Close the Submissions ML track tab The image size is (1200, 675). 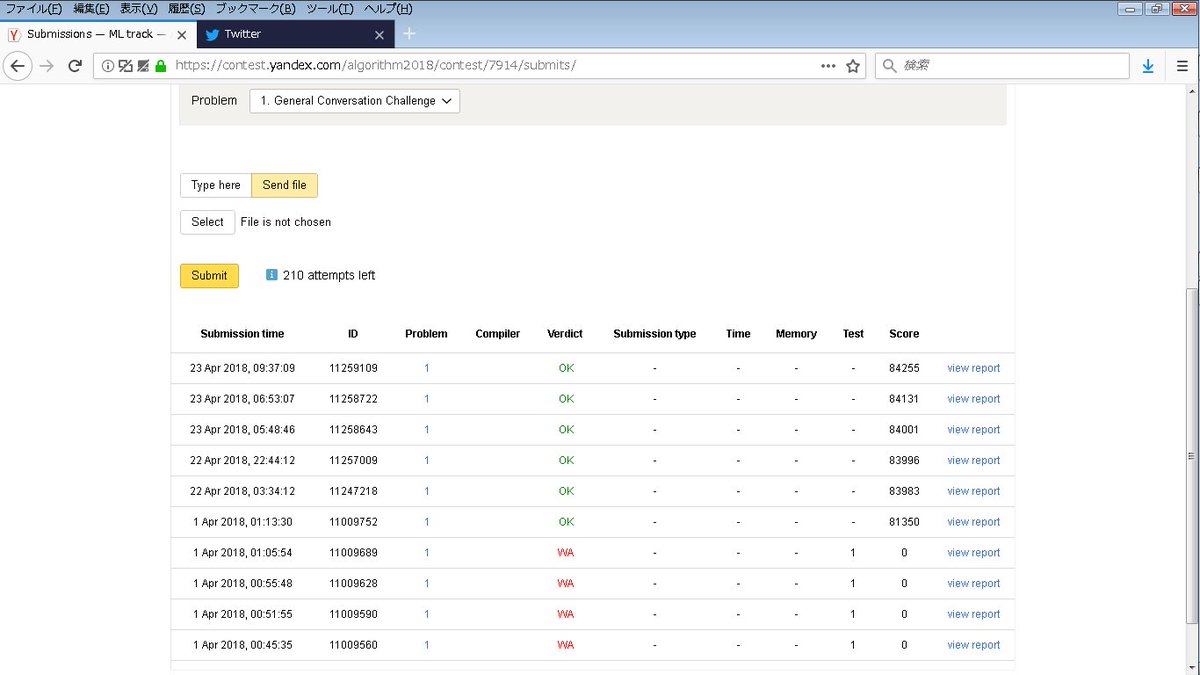tap(181, 34)
